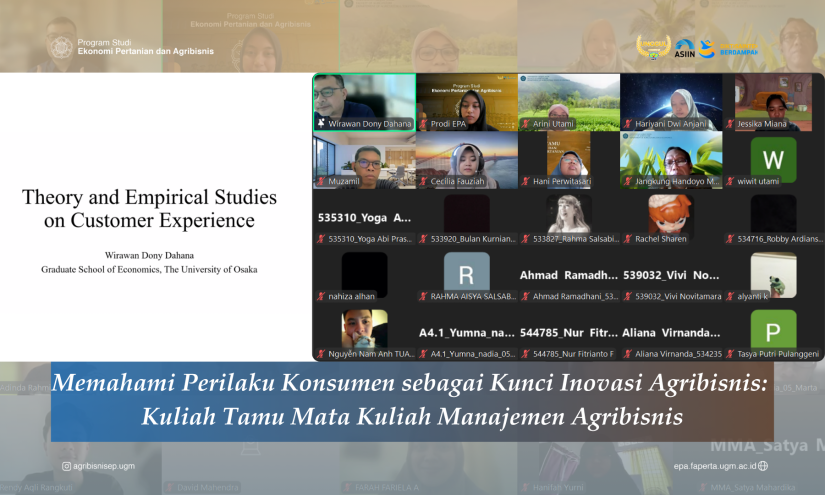The width and height of the screenshot is (825, 495).
Task: Click muted mic icon next to Prodi EPA
Action: 424,124
